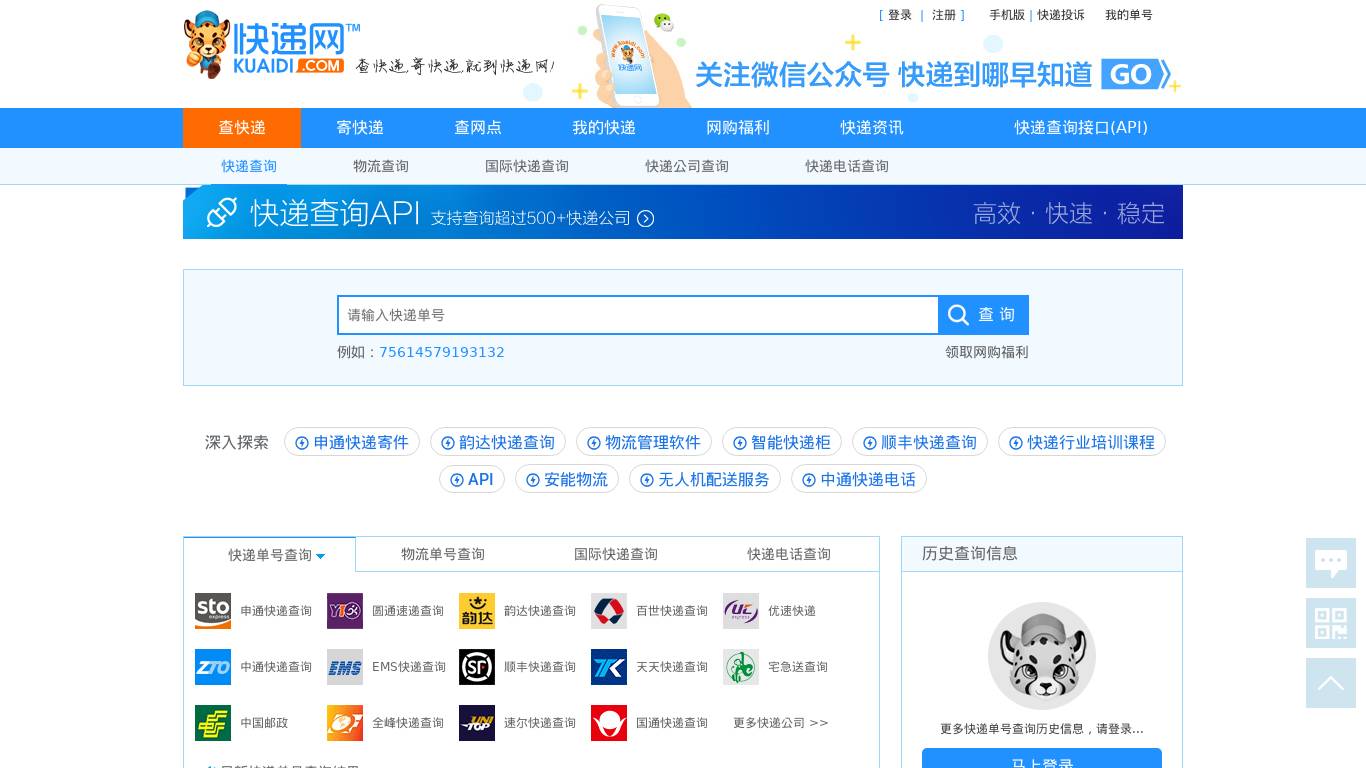Click the back-to-top arrow icon

pos(1330,683)
